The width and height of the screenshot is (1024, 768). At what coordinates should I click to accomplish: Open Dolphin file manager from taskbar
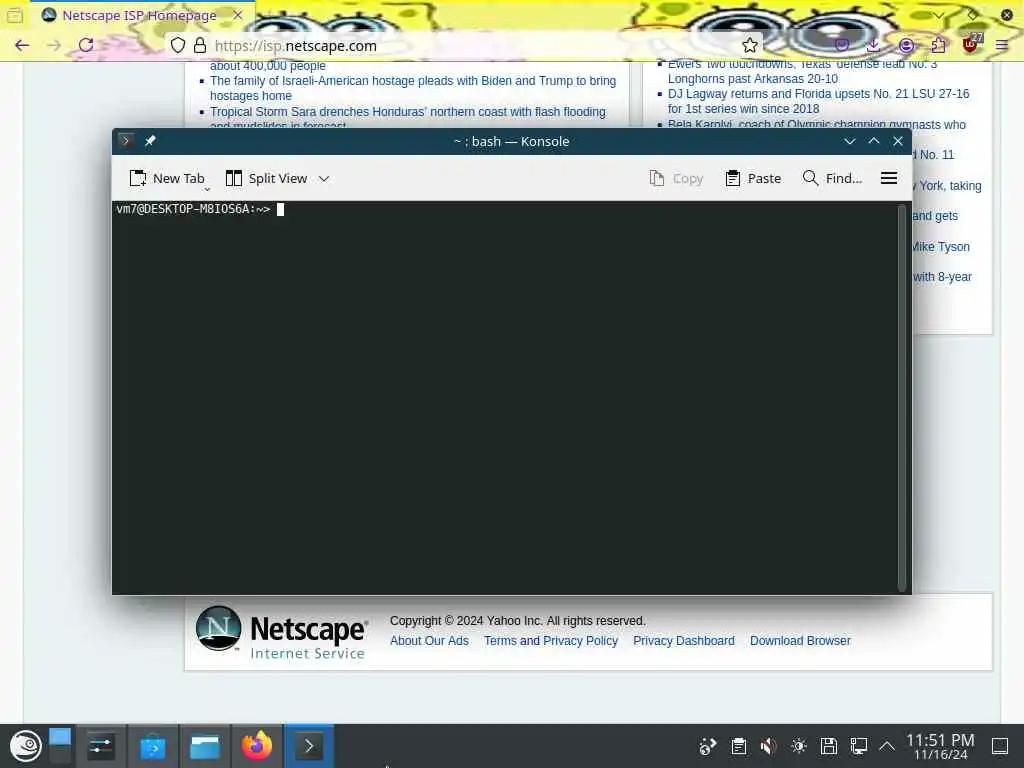(205, 746)
